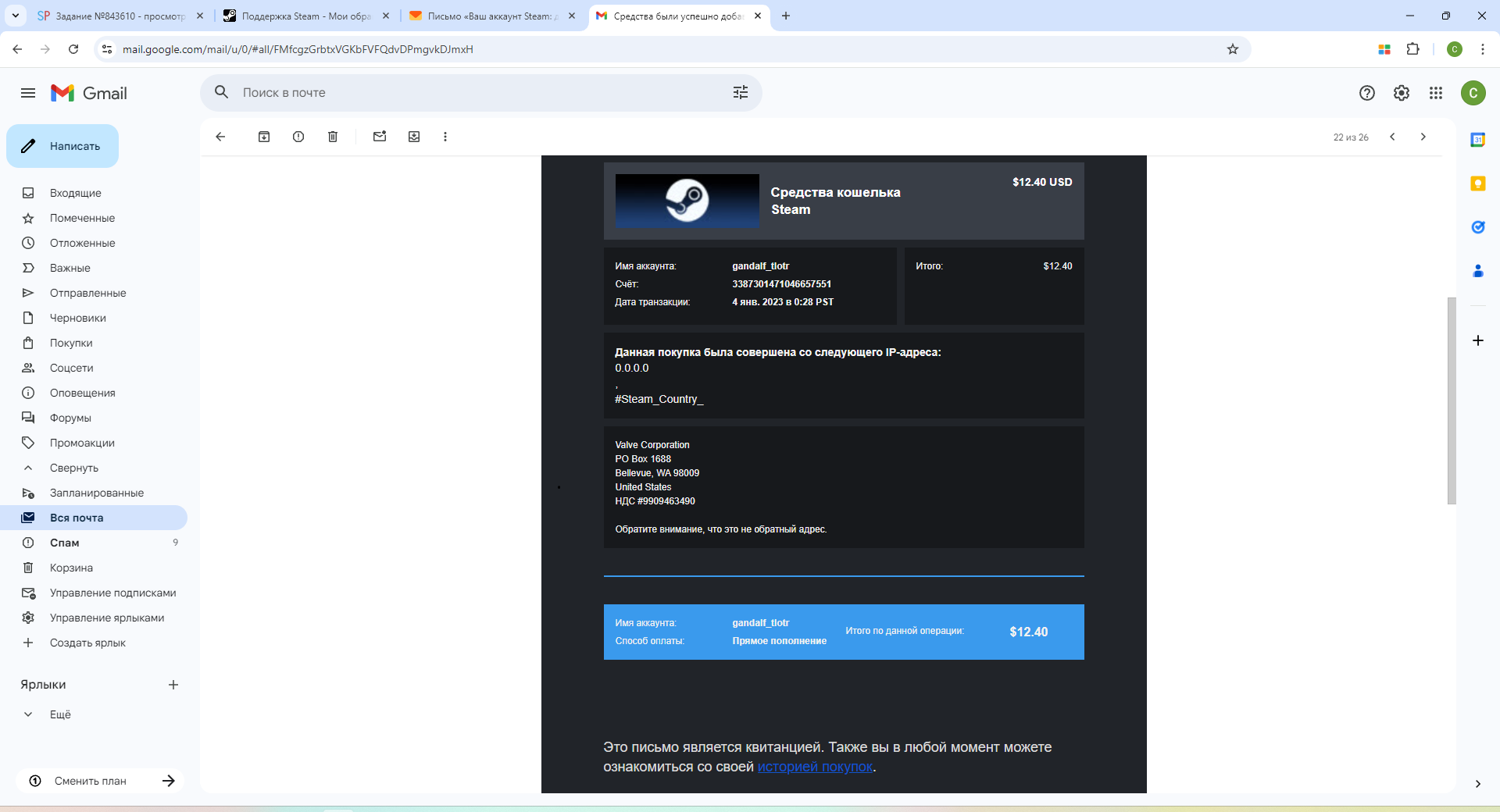Click the search magnifier icon
This screenshot has width=1500, height=812.
click(x=222, y=92)
